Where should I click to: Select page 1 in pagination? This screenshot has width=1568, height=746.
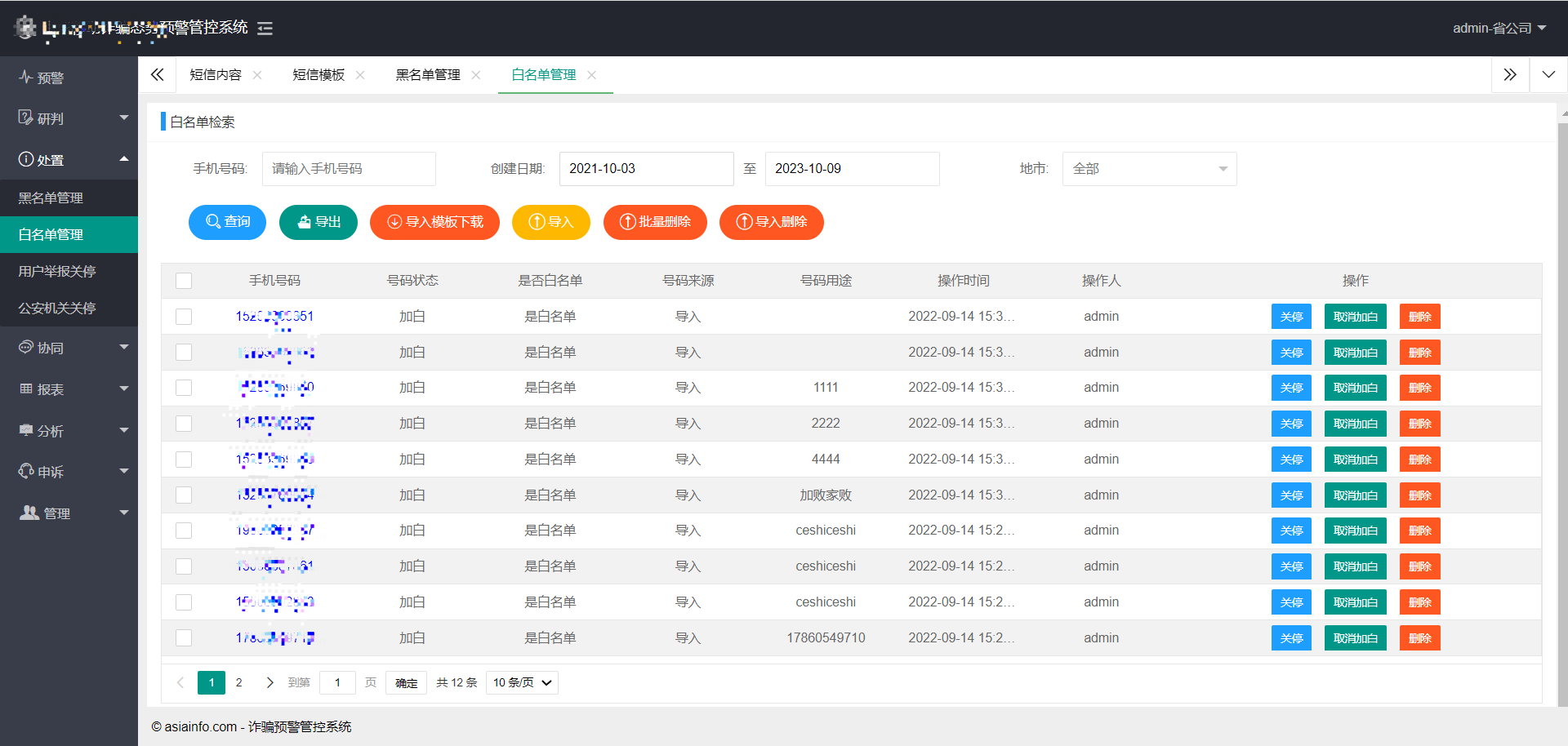[212, 682]
